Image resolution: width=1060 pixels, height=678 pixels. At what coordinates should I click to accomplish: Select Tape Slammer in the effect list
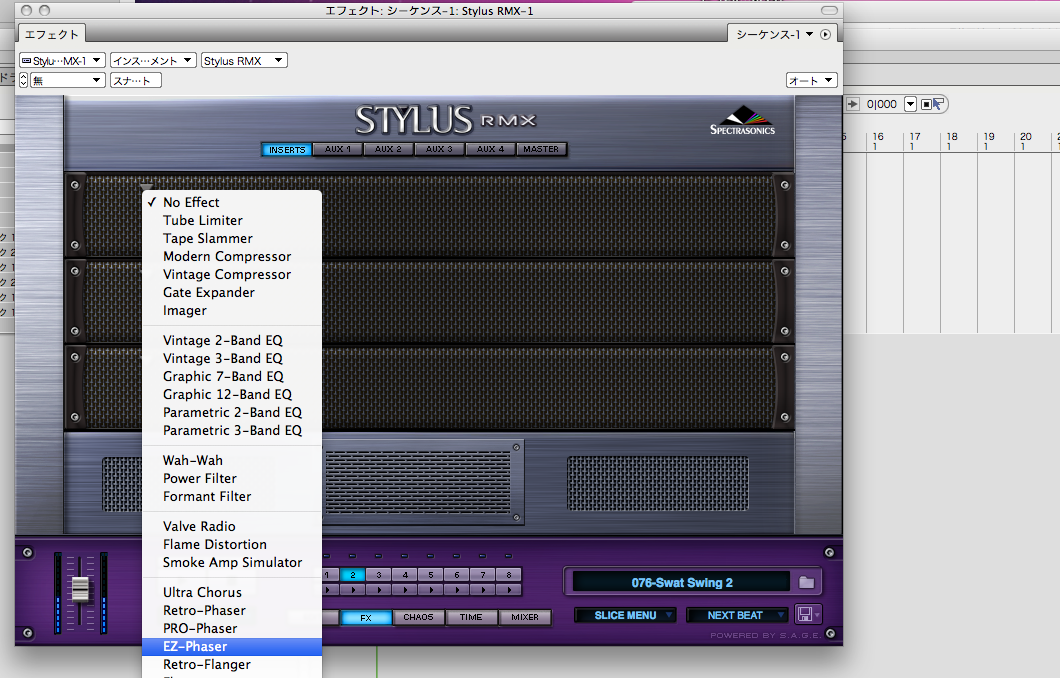point(207,238)
